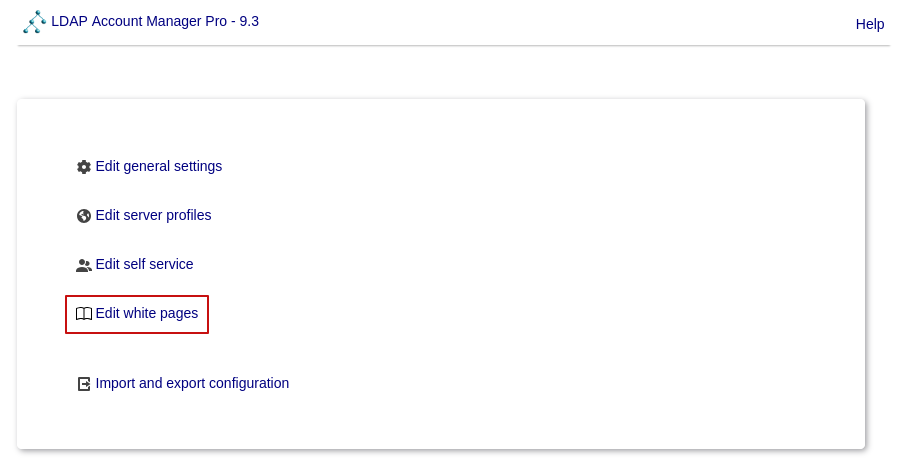Select Edit self service
The image size is (902, 476).
click(x=144, y=264)
